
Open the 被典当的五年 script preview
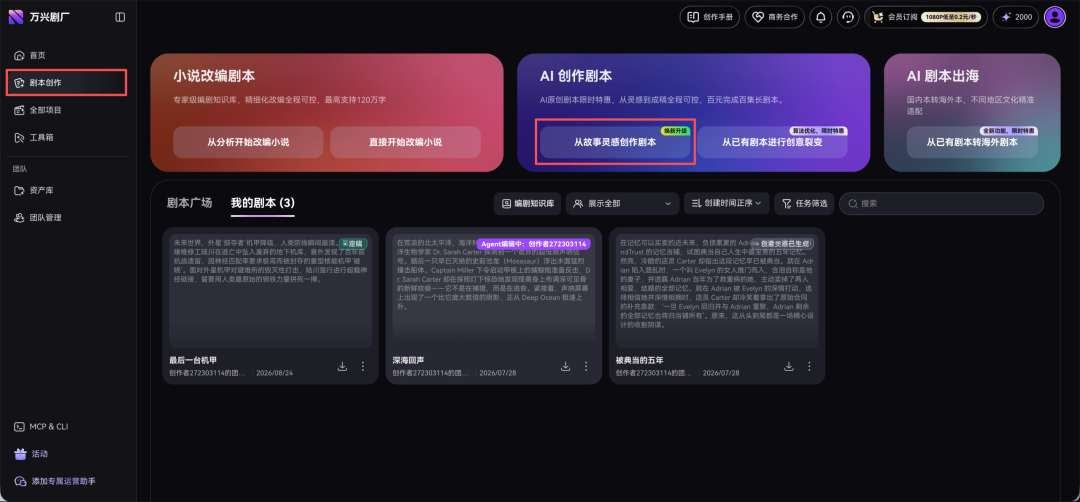click(717, 291)
